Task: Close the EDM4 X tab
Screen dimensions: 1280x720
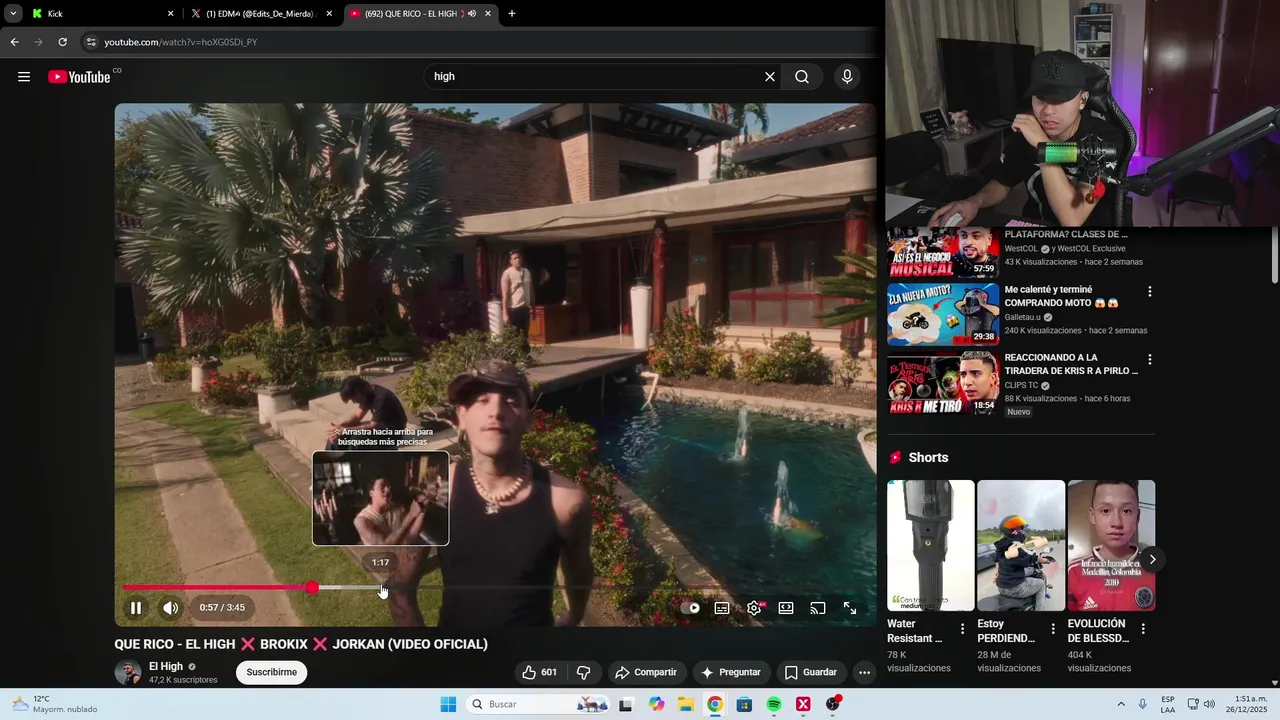Action: [x=329, y=14]
